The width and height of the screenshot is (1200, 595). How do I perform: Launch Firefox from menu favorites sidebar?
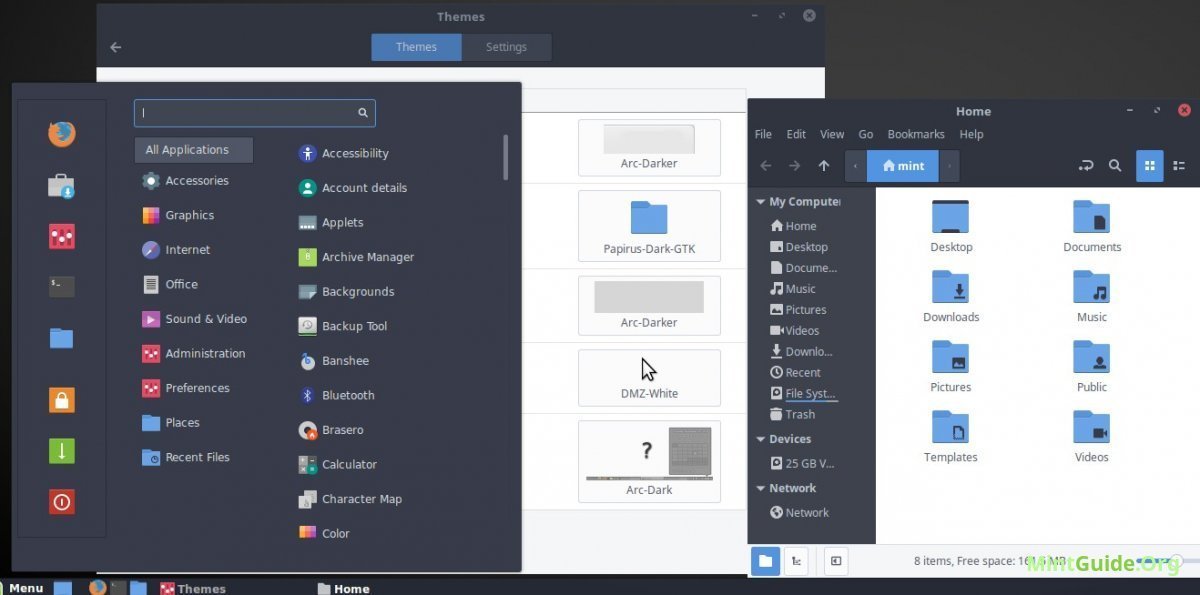coord(62,133)
